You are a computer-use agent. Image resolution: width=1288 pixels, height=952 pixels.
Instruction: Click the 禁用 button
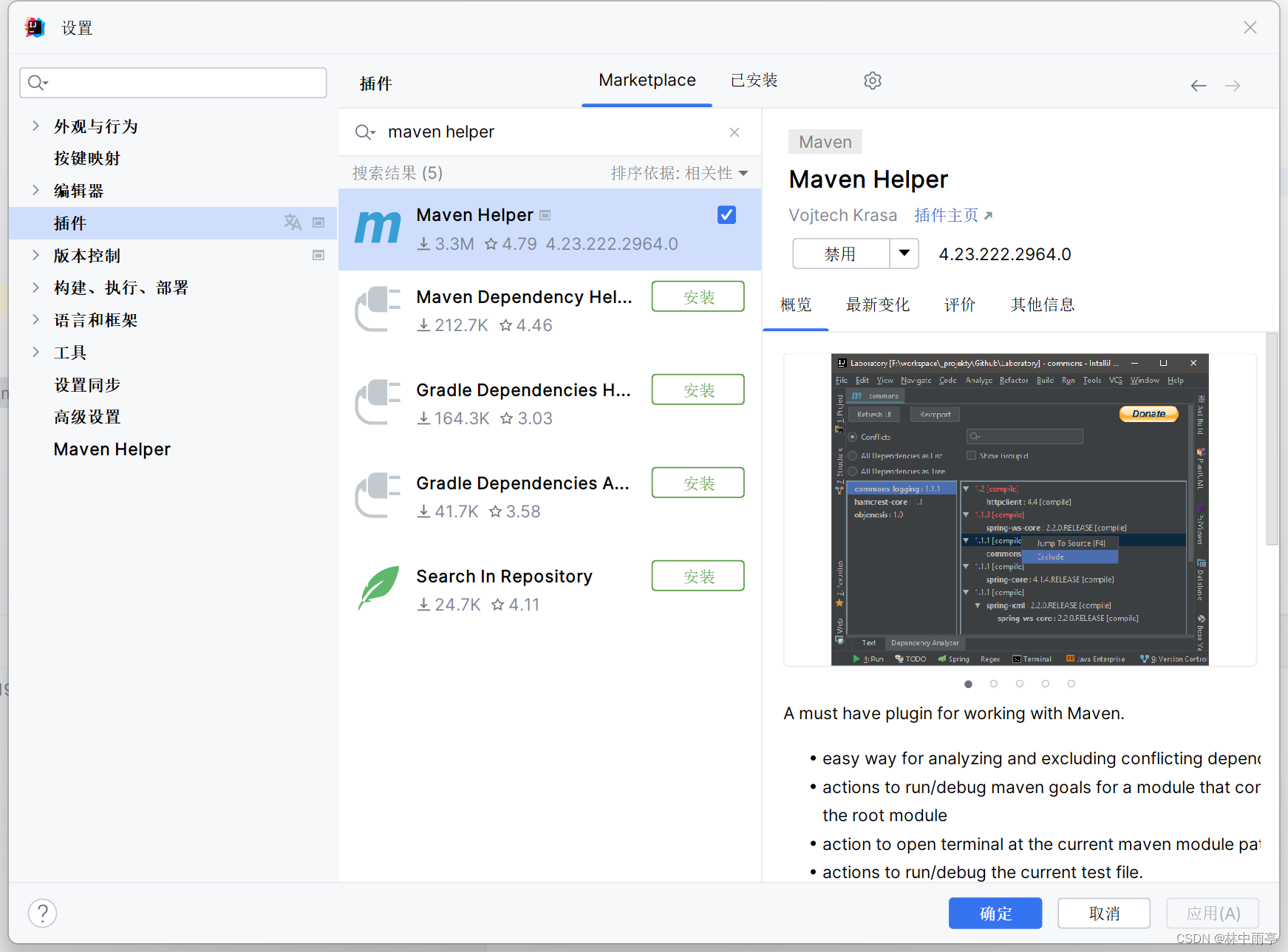[x=841, y=254]
